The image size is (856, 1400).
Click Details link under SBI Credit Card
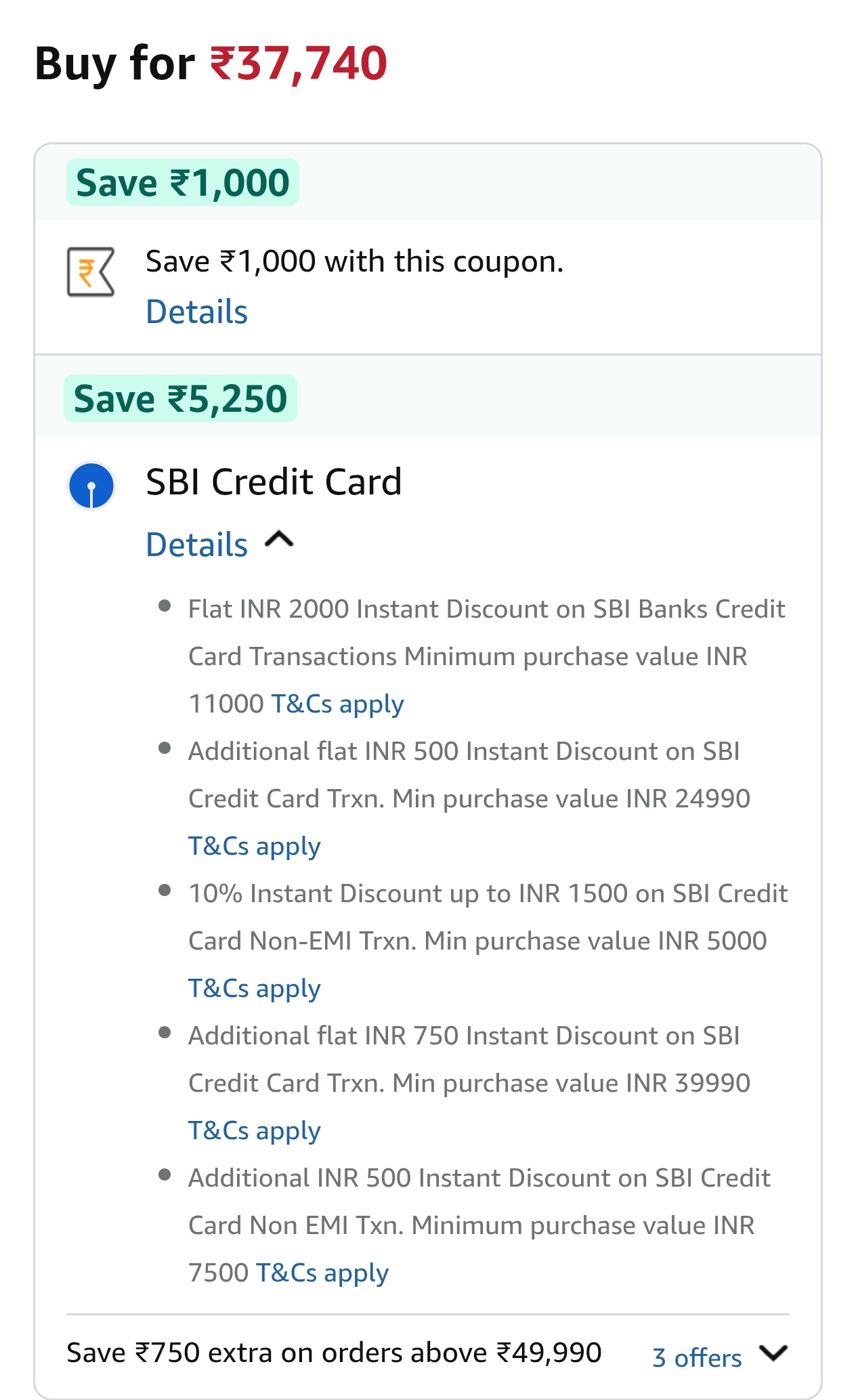click(x=197, y=545)
